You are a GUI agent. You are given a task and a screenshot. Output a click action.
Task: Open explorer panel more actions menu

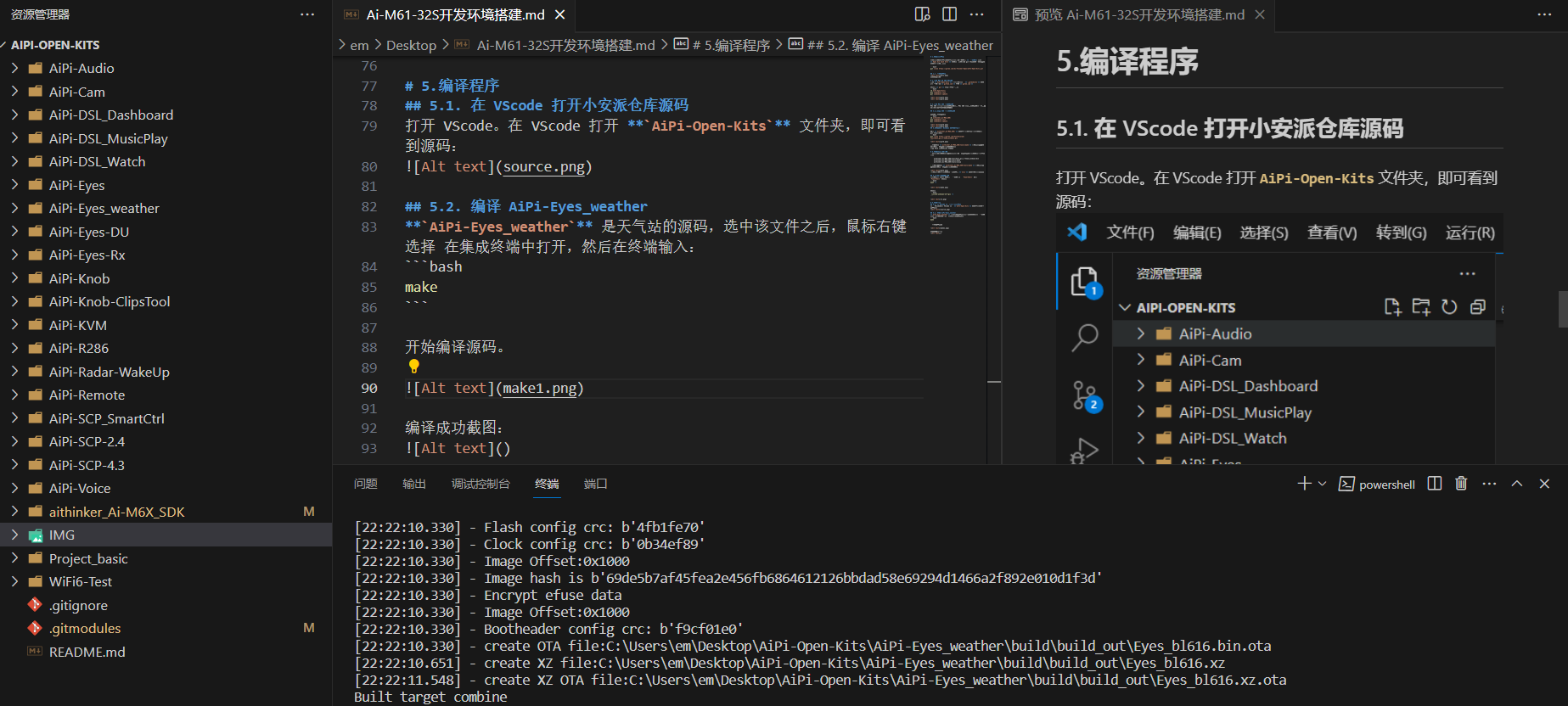point(307,14)
